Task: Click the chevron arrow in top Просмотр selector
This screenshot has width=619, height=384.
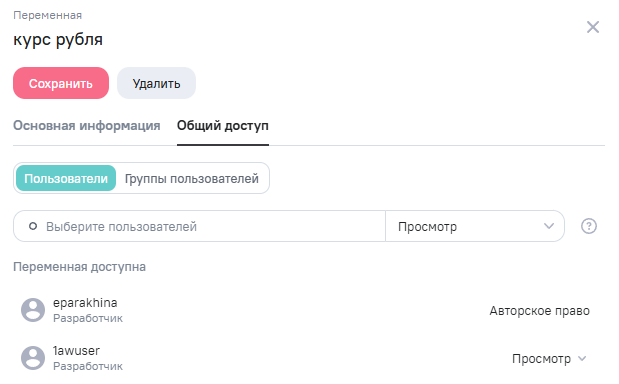Action: coord(549,226)
